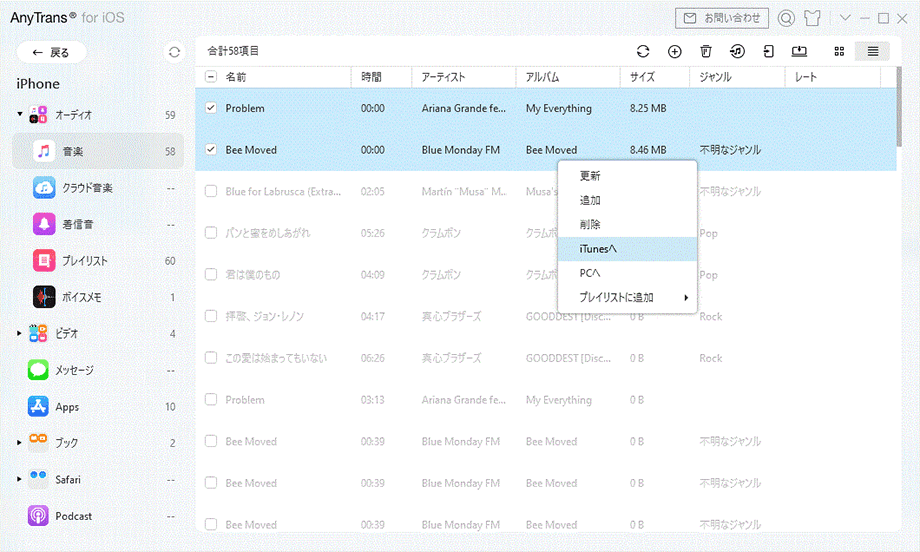Screen dimensions: 920x552
Task: Click the refresh icon in the toolbar
Action: click(643, 52)
